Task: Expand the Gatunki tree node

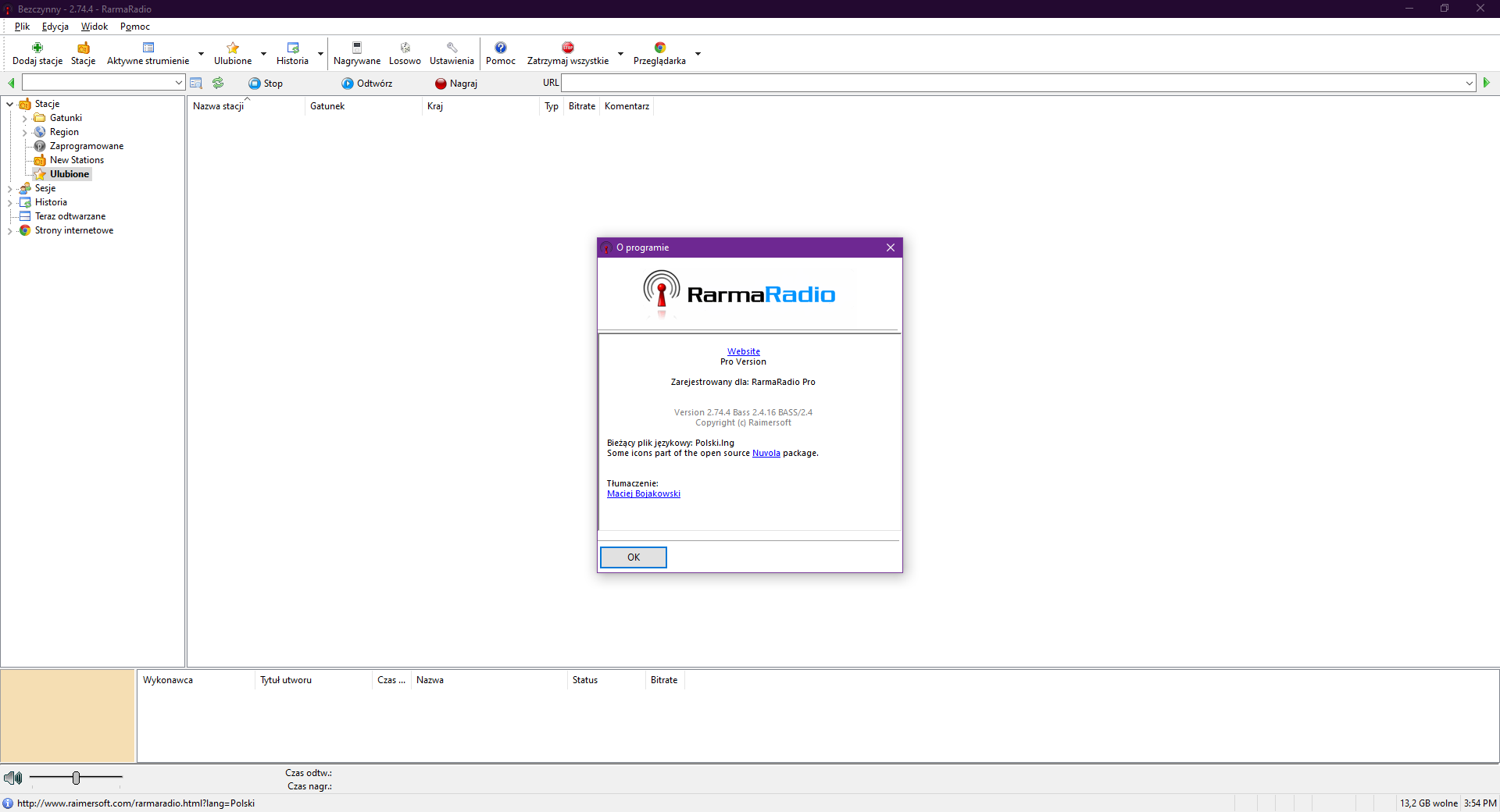Action: pos(24,119)
